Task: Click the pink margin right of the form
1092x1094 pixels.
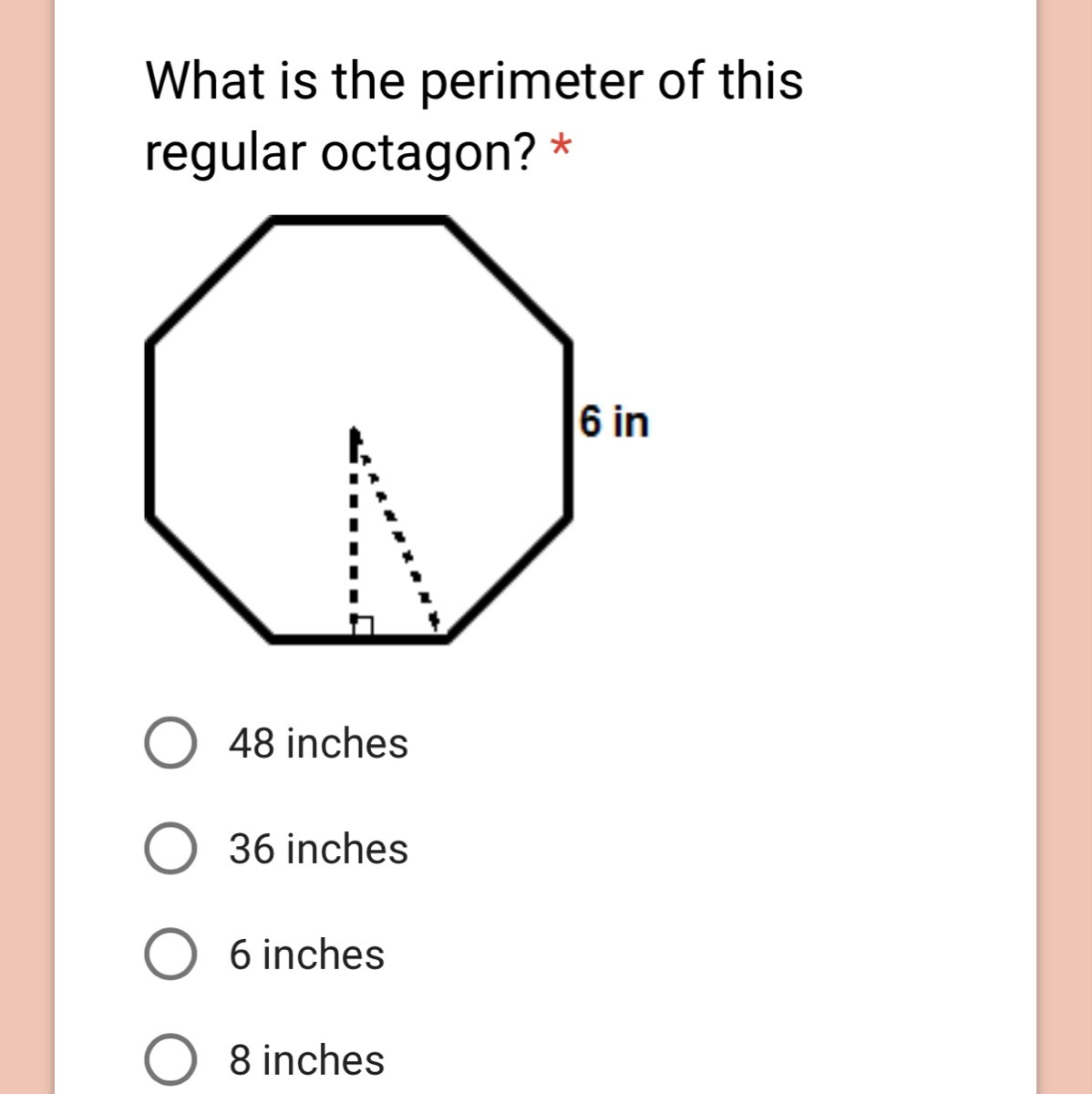Action: [x=1065, y=547]
